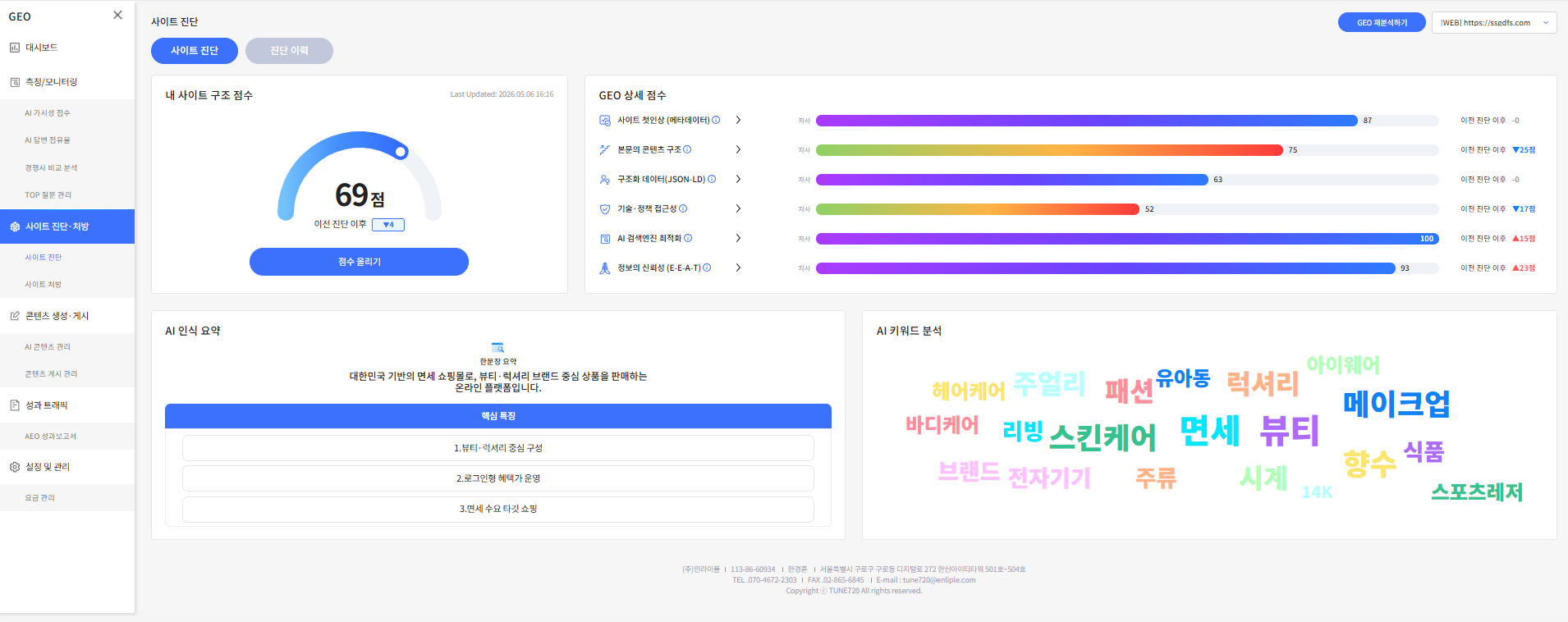
Task: Open info tooltip for 사이트 첫인상 (메타데이터)
Action: (716, 120)
